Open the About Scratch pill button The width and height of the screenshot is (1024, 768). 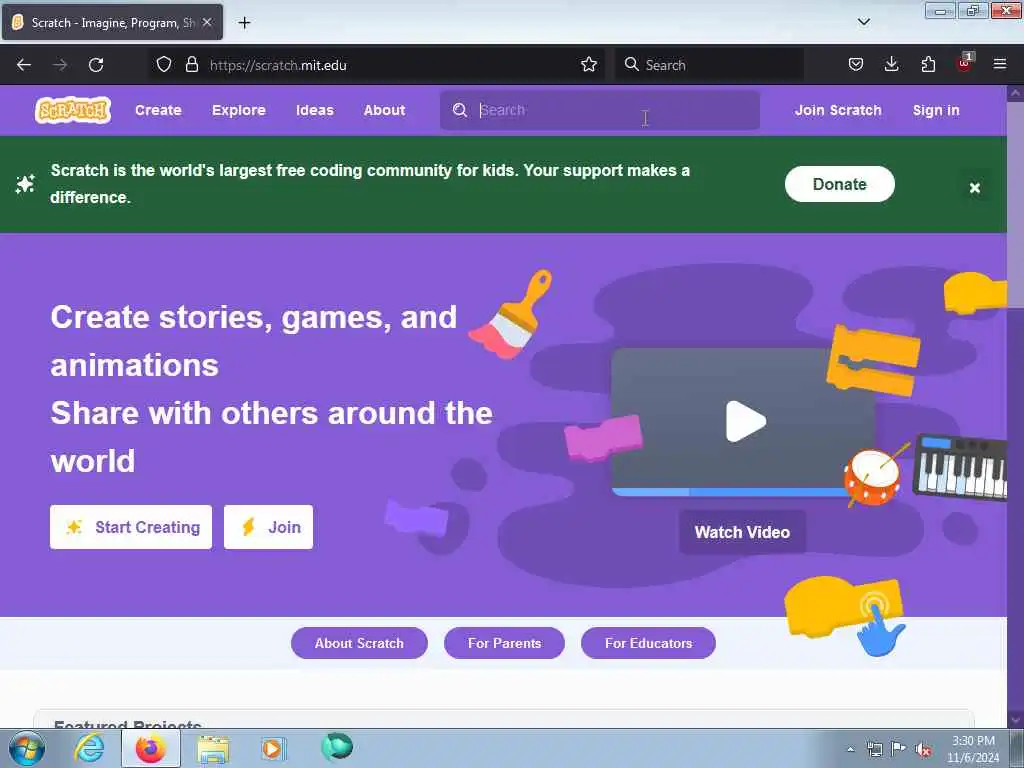click(359, 643)
